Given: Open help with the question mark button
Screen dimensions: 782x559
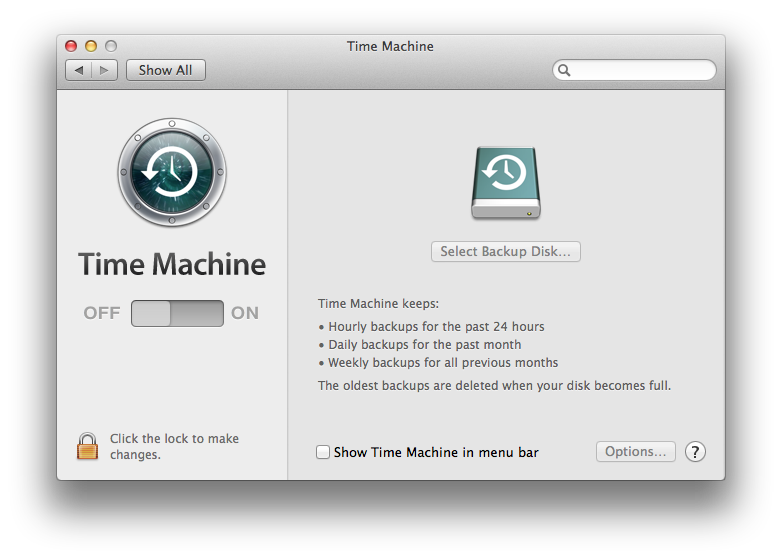Looking at the screenshot, I should click(695, 452).
